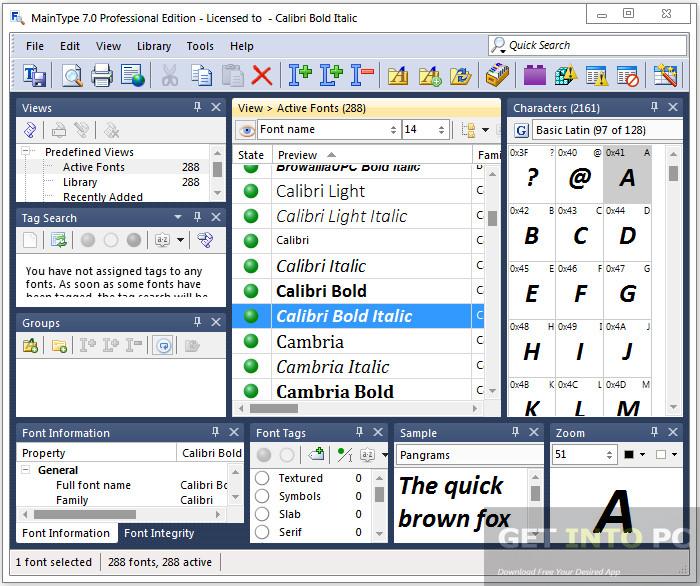Switch to the Font Information tab

[66, 533]
